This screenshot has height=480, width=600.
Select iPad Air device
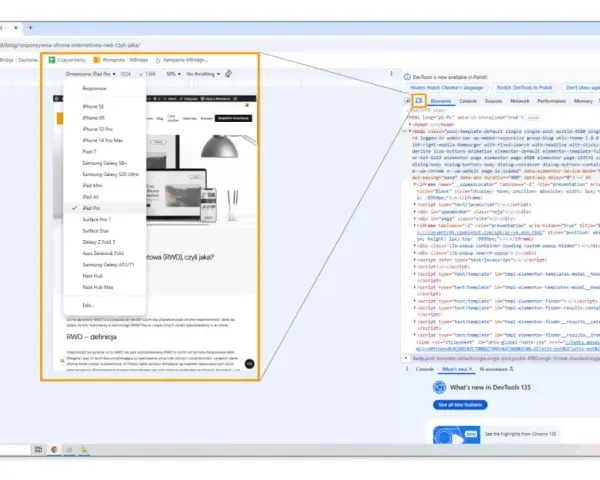(104, 197)
